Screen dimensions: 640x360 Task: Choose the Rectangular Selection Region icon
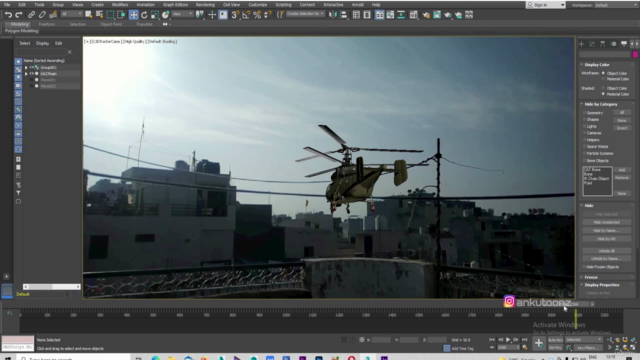[110, 15]
